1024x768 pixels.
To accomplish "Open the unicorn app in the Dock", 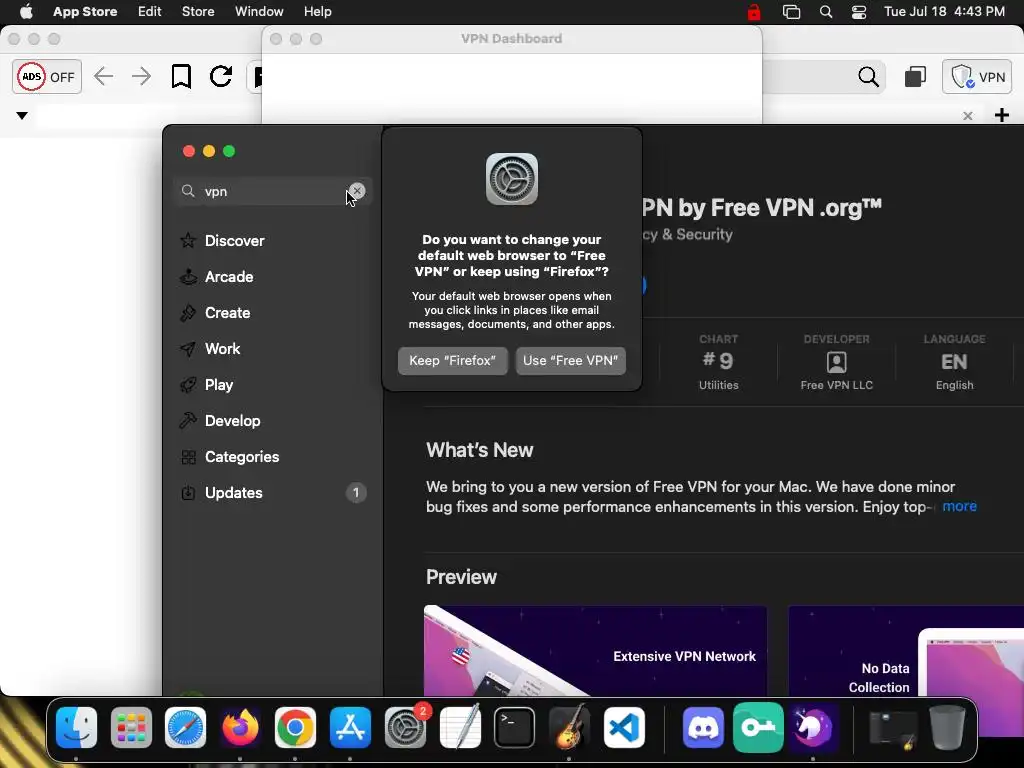I will point(812,727).
